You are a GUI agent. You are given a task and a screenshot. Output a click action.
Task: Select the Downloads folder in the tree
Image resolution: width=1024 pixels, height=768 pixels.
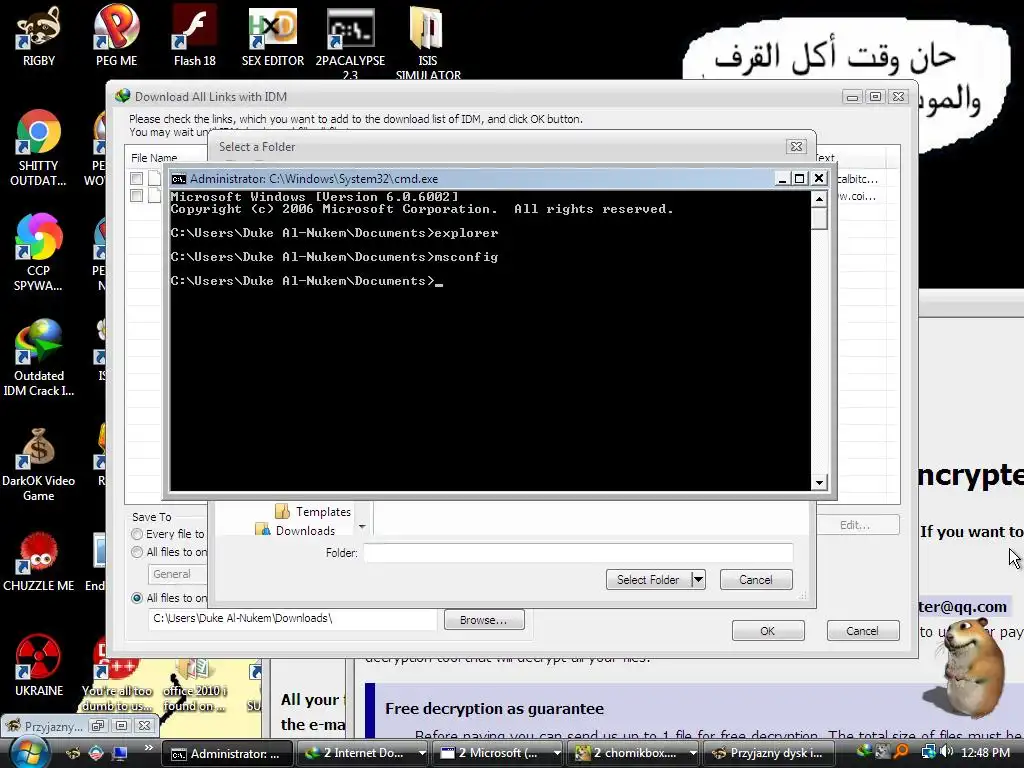point(295,530)
